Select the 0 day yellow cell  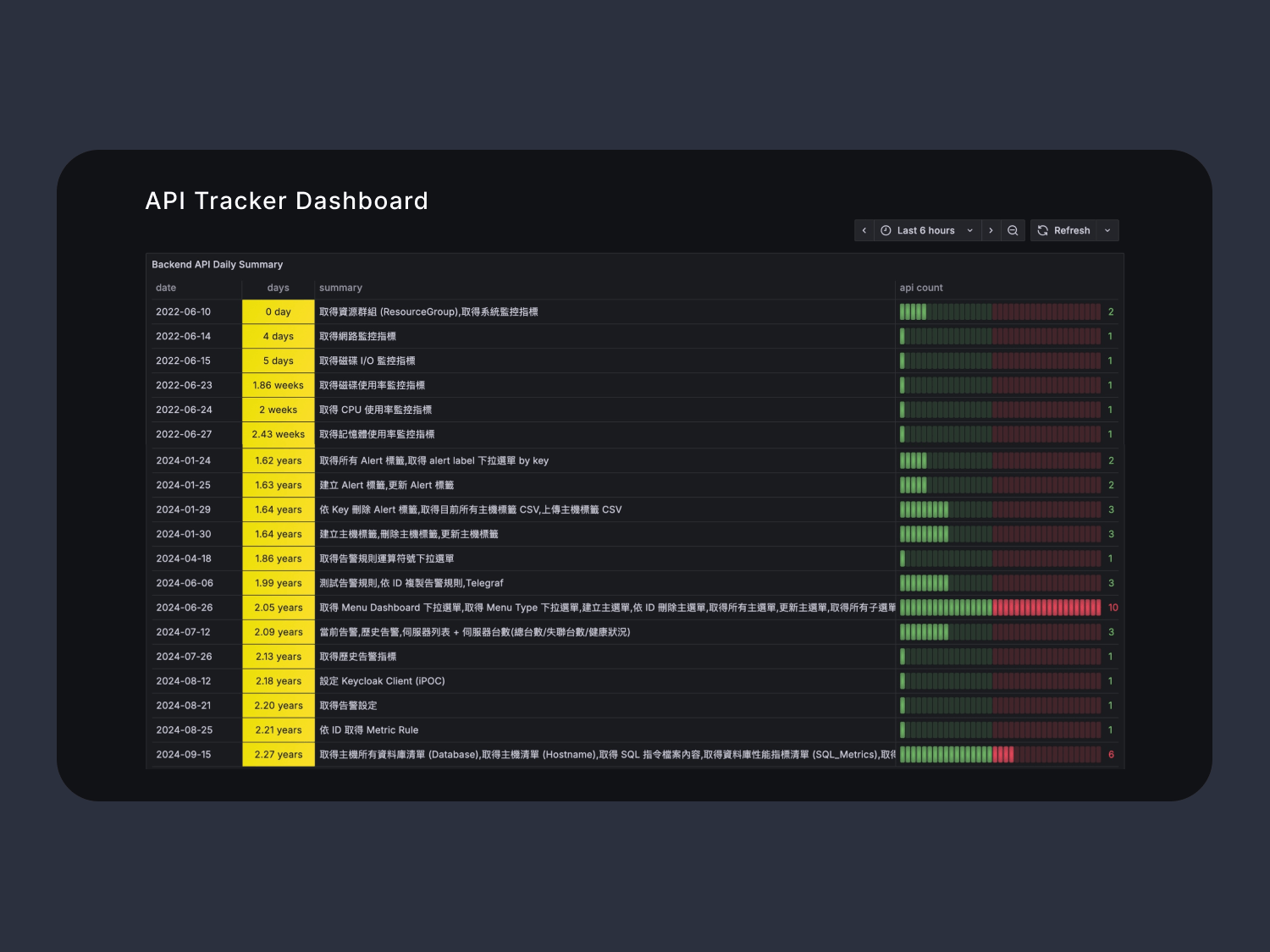[278, 312]
